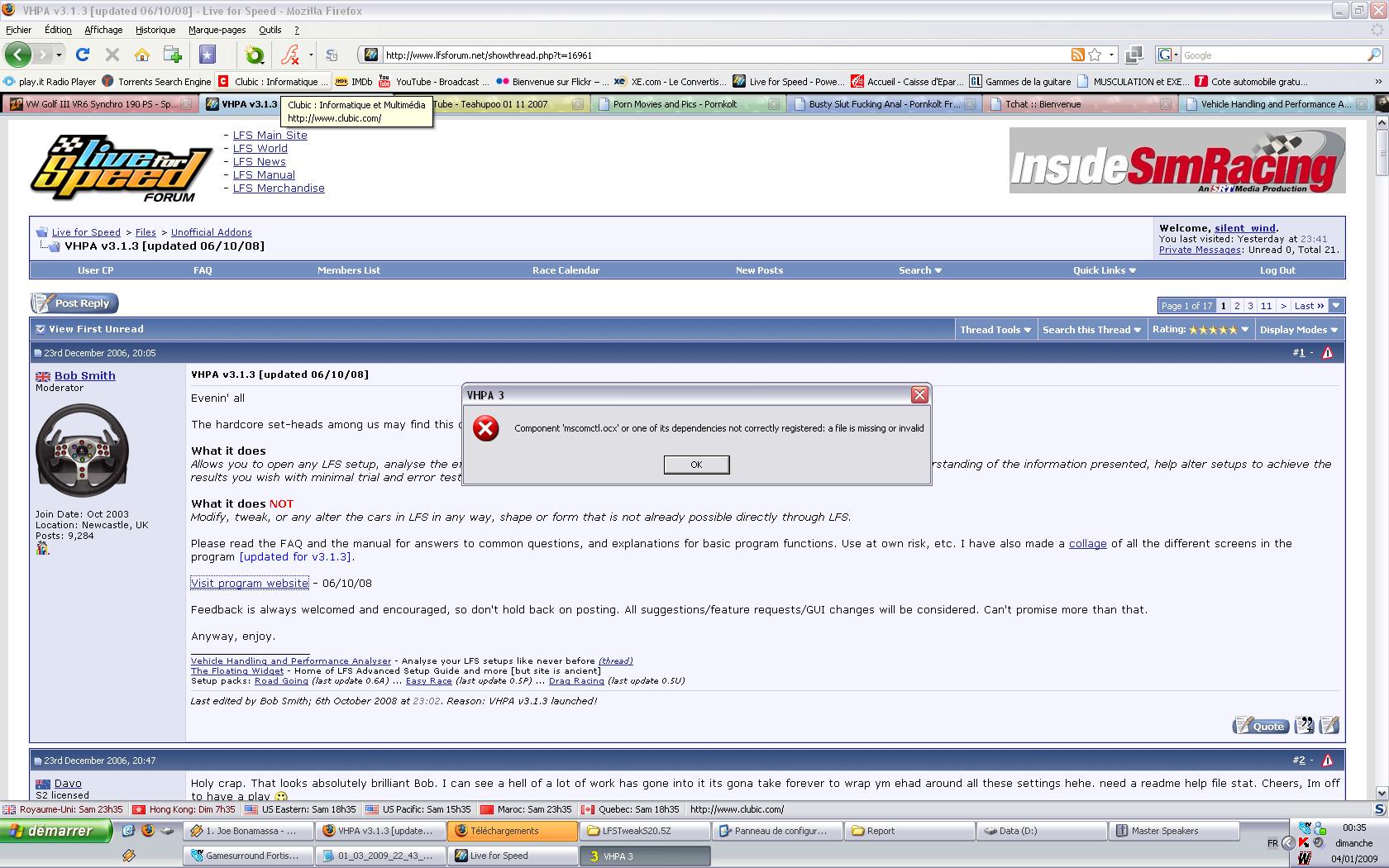The width and height of the screenshot is (1389, 868).
Task: Report post #1 with the warning triangle icon
Action: [1328, 353]
